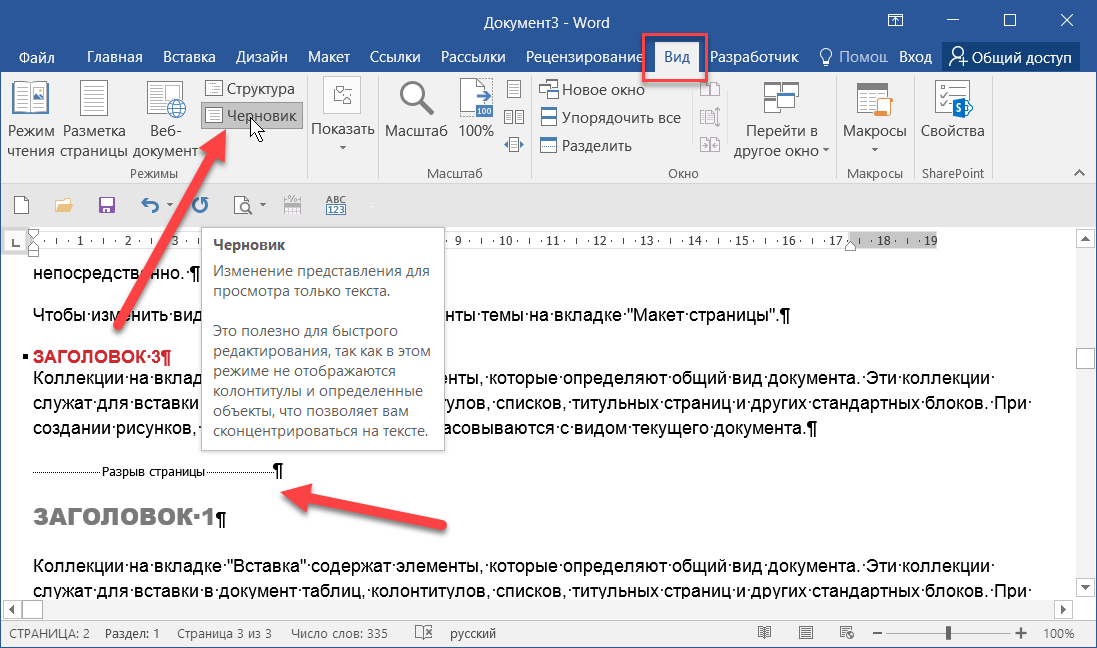Click Вход sign-in link

(x=915, y=57)
